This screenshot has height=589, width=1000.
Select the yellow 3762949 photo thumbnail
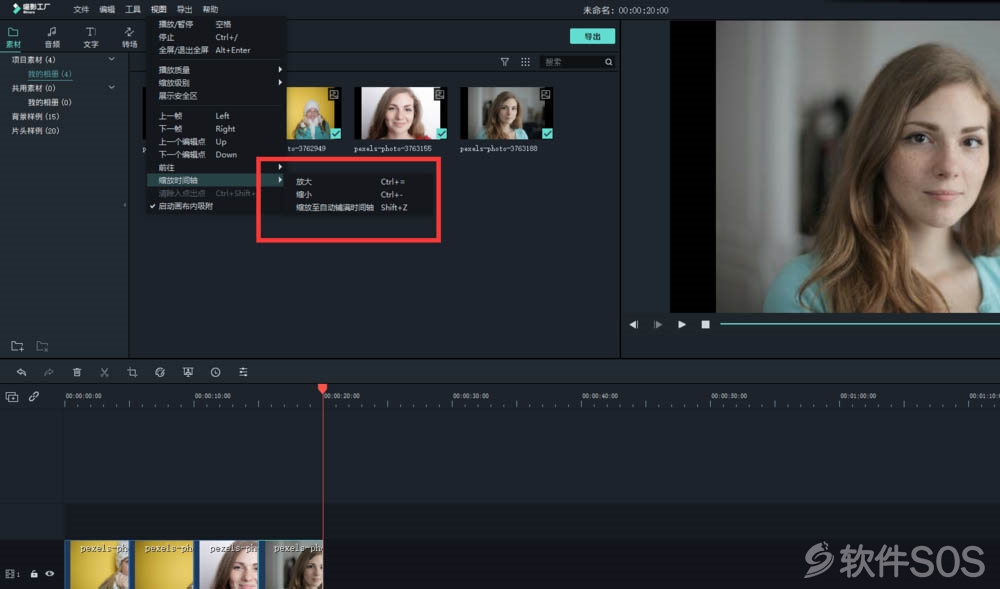[x=313, y=113]
